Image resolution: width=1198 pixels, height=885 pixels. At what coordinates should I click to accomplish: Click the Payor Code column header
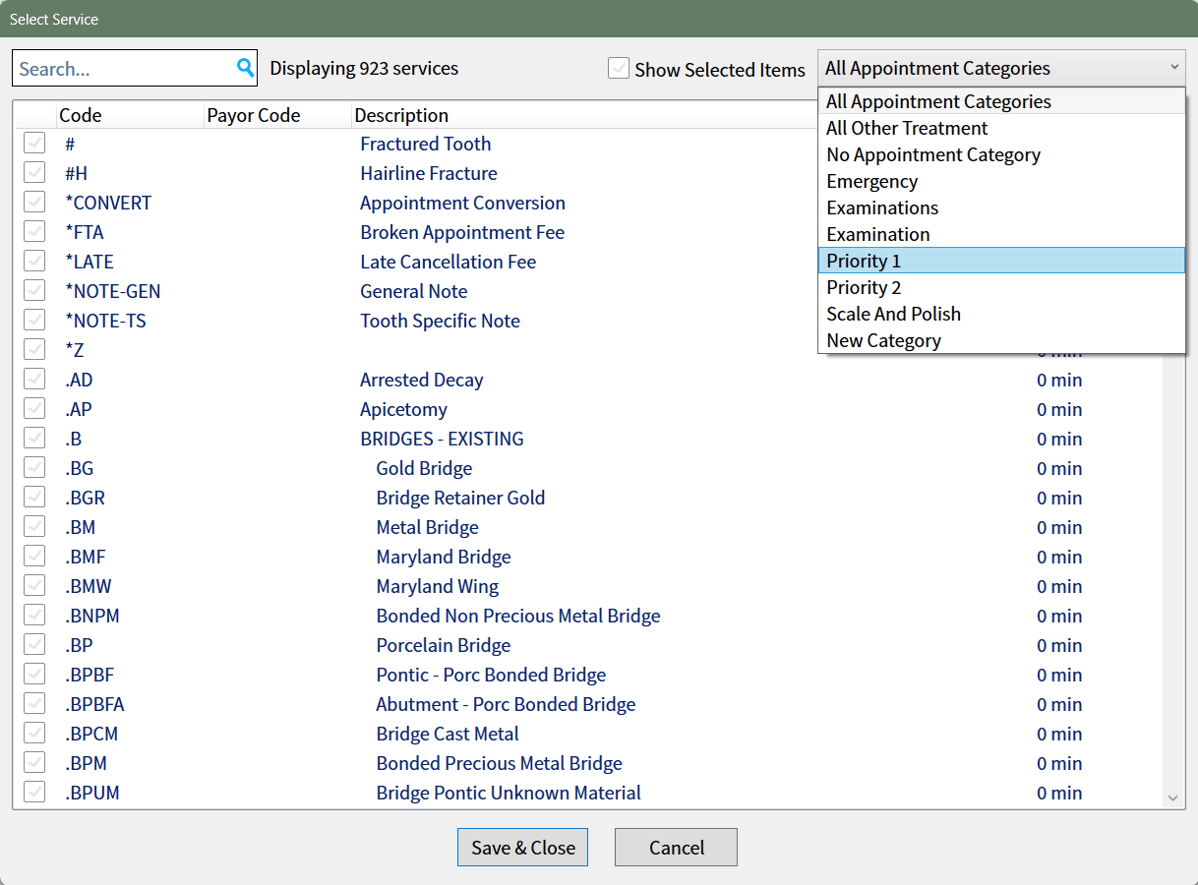[x=253, y=115]
